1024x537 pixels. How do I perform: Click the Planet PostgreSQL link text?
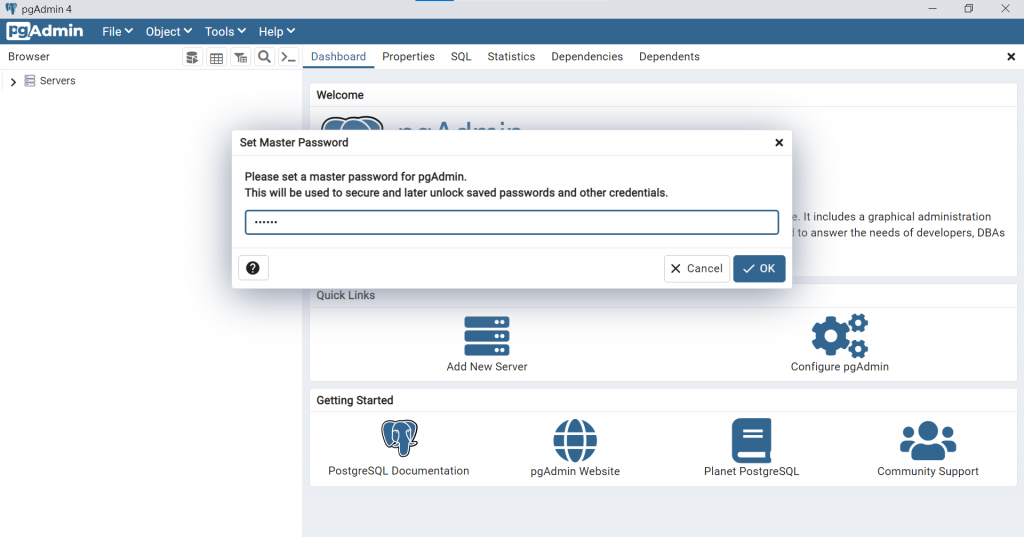pyautogui.click(x=751, y=471)
